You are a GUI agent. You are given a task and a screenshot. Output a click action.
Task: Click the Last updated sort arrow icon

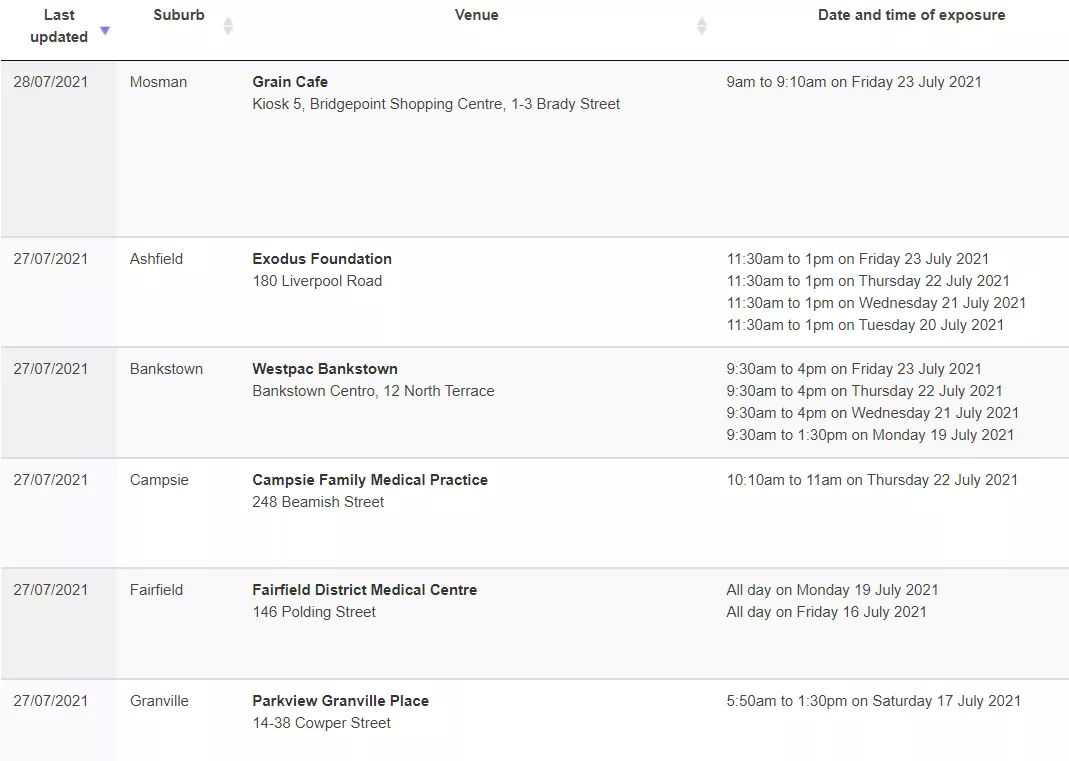point(105,30)
